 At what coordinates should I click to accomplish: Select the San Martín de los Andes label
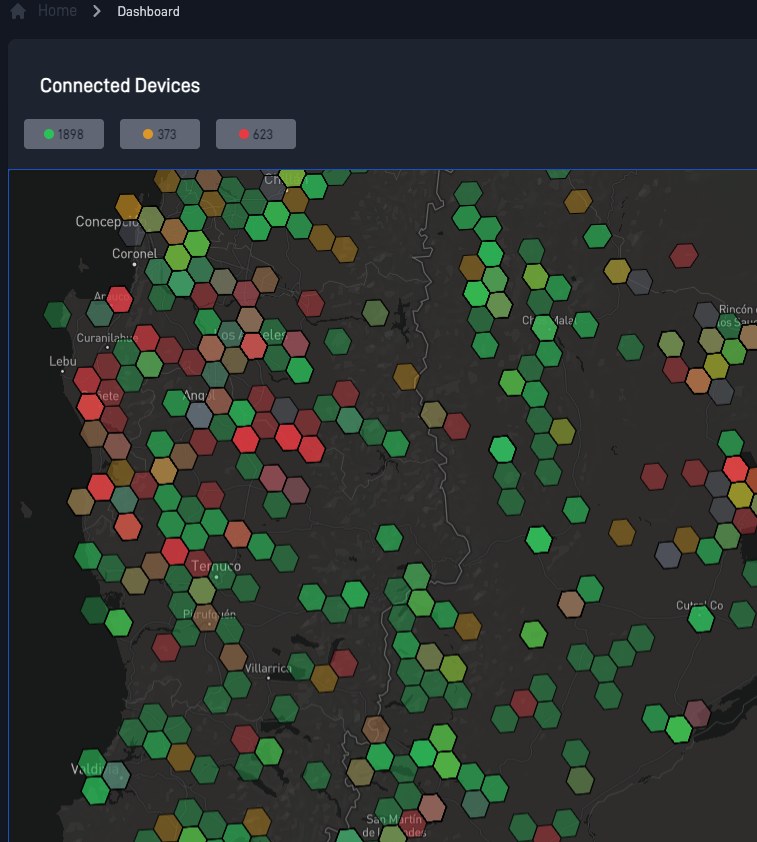[x=395, y=825]
